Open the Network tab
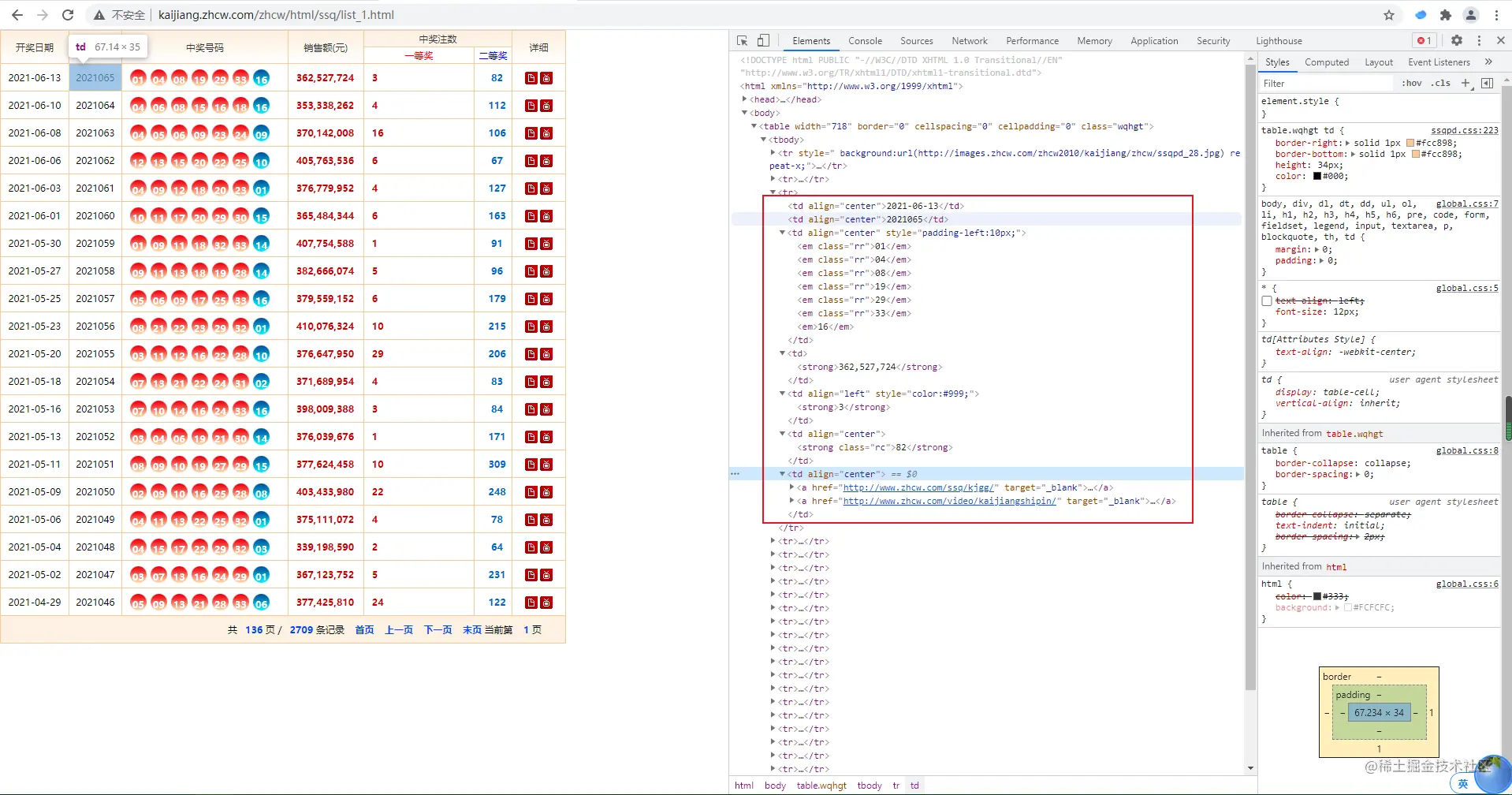 coord(969,41)
